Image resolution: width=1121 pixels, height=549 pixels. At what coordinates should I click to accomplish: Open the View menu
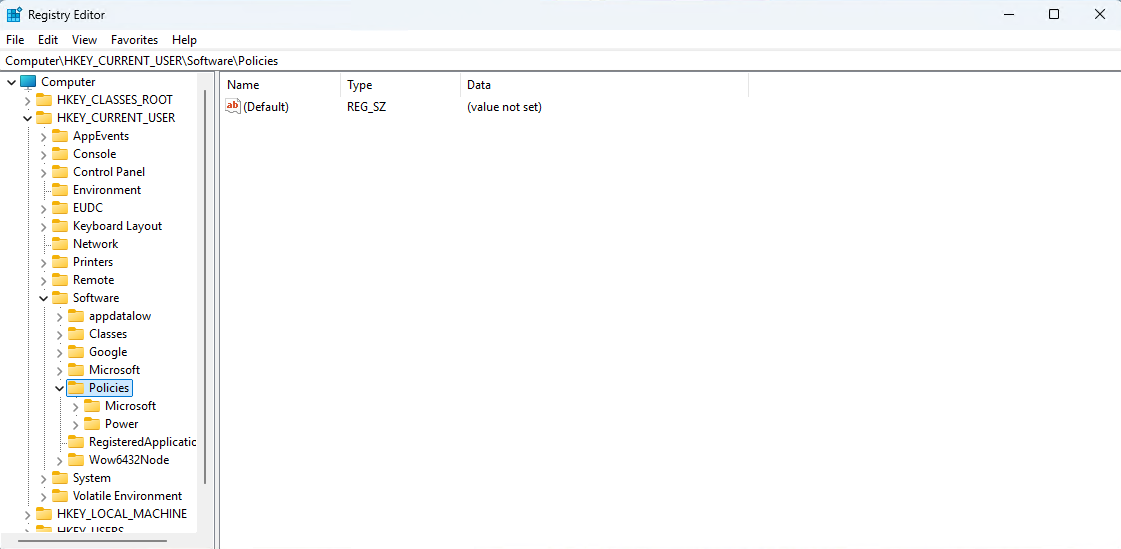[x=84, y=40]
